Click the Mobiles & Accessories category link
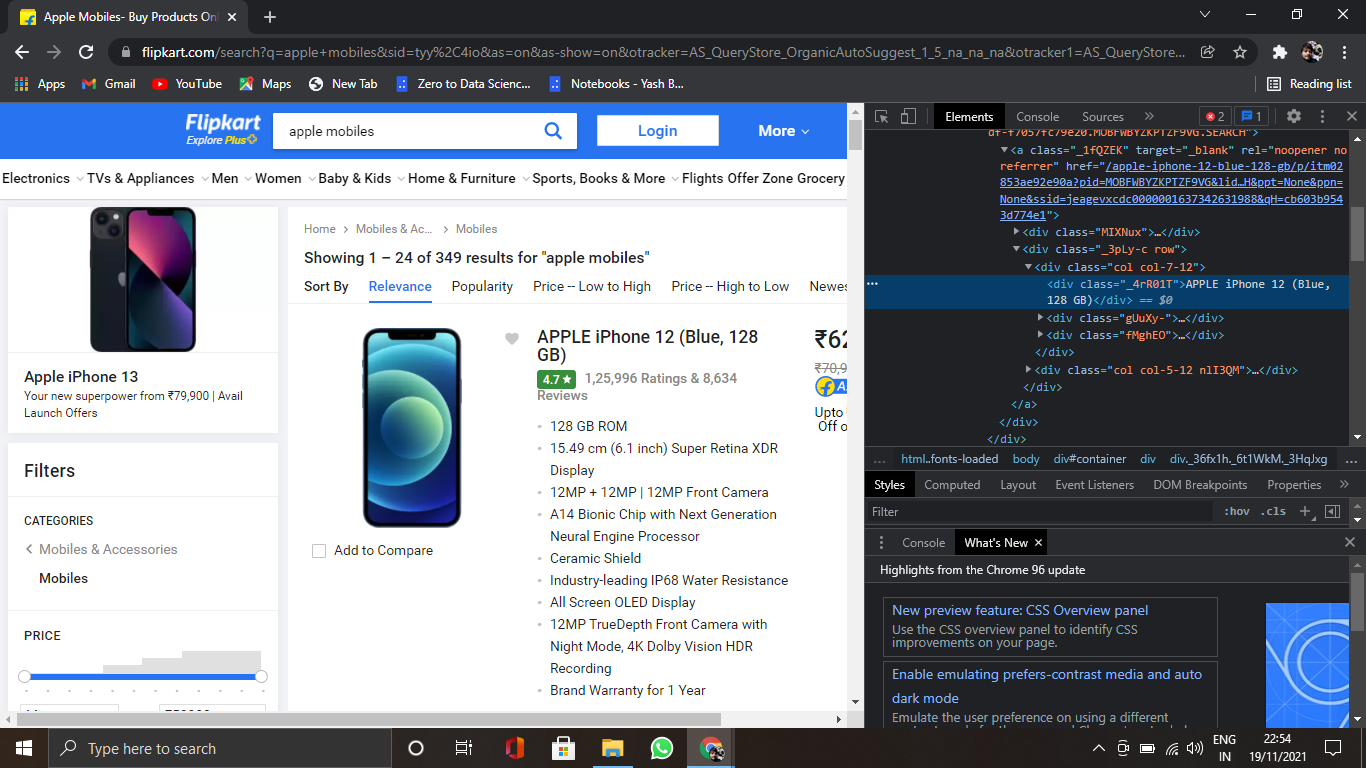The height and width of the screenshot is (768, 1366). [x=108, y=549]
